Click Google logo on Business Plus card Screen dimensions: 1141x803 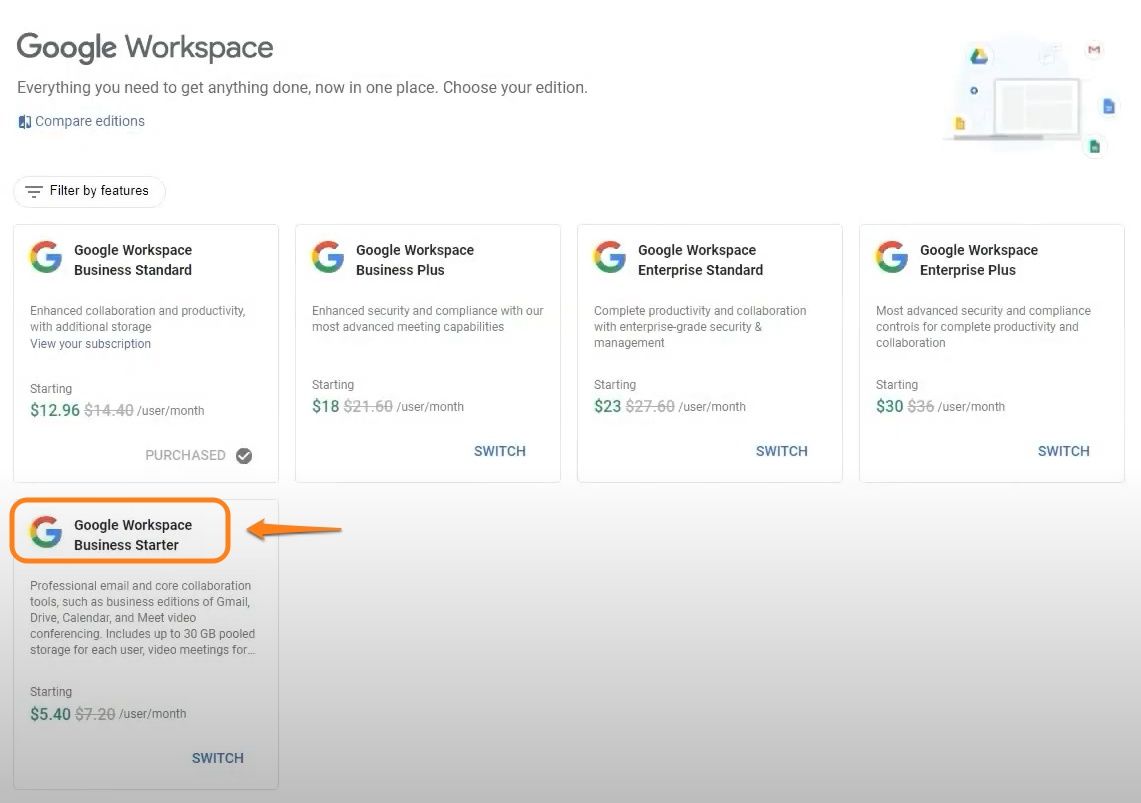pyautogui.click(x=328, y=258)
